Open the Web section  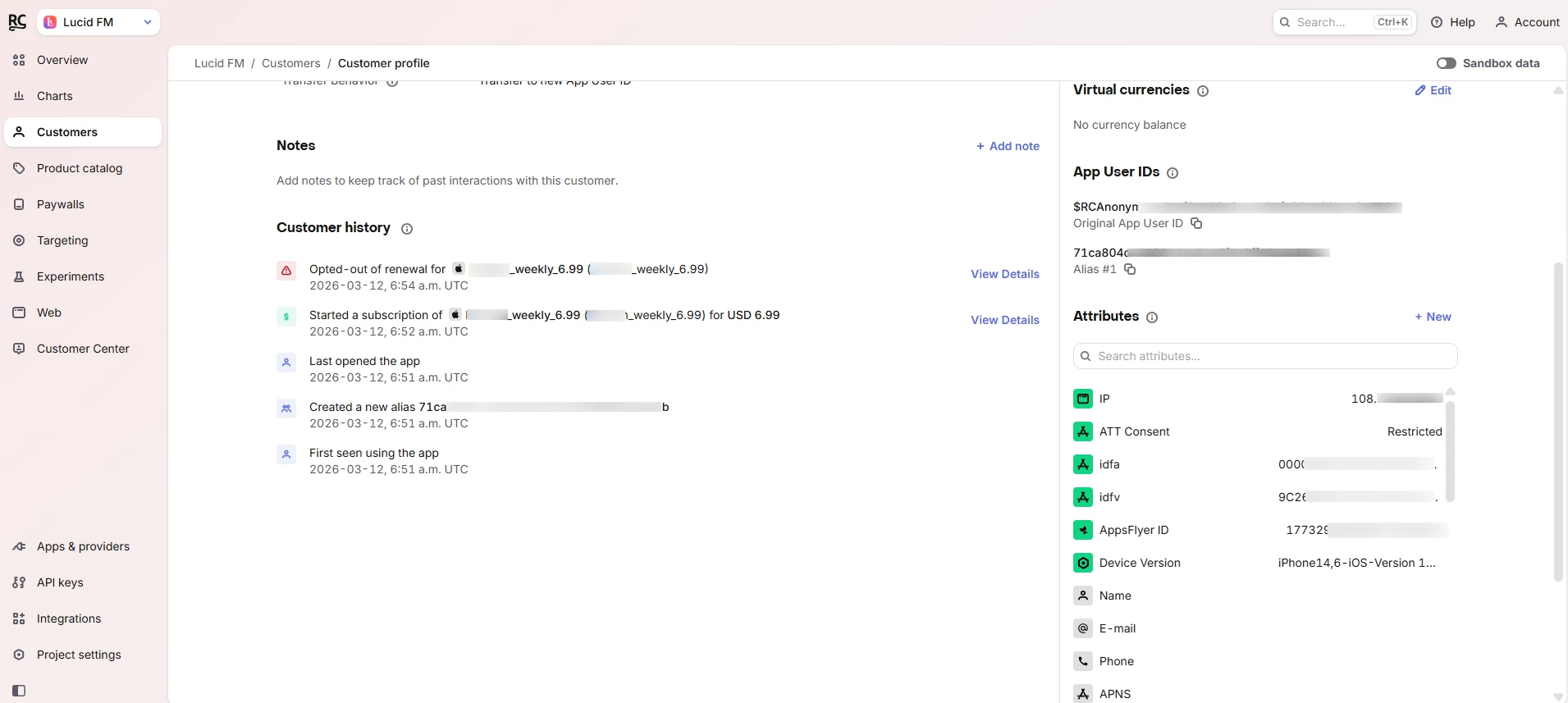tap(83, 313)
